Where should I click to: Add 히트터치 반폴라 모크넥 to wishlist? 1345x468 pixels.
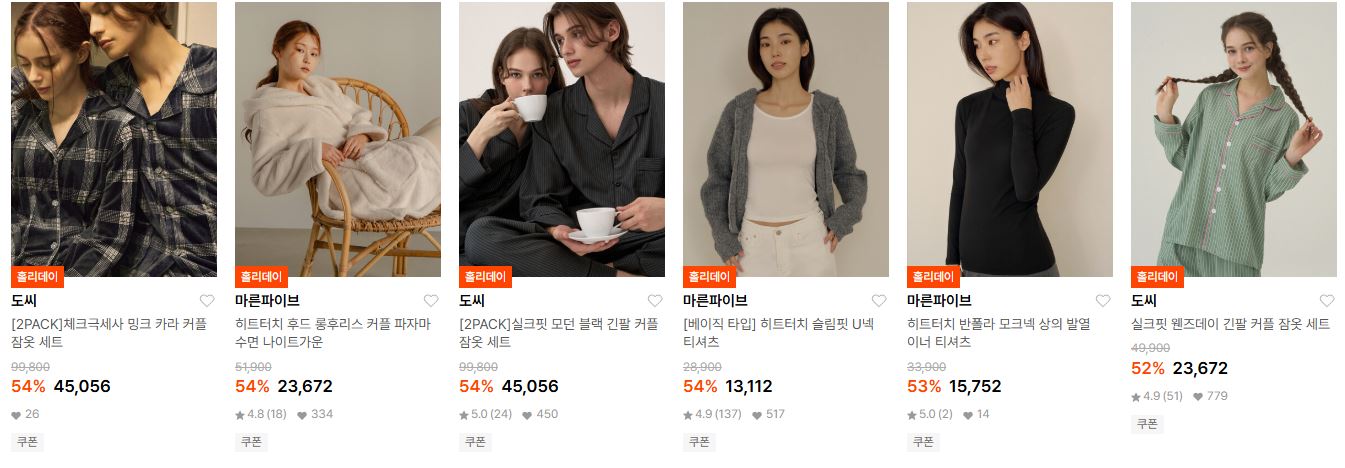[x=1103, y=300]
